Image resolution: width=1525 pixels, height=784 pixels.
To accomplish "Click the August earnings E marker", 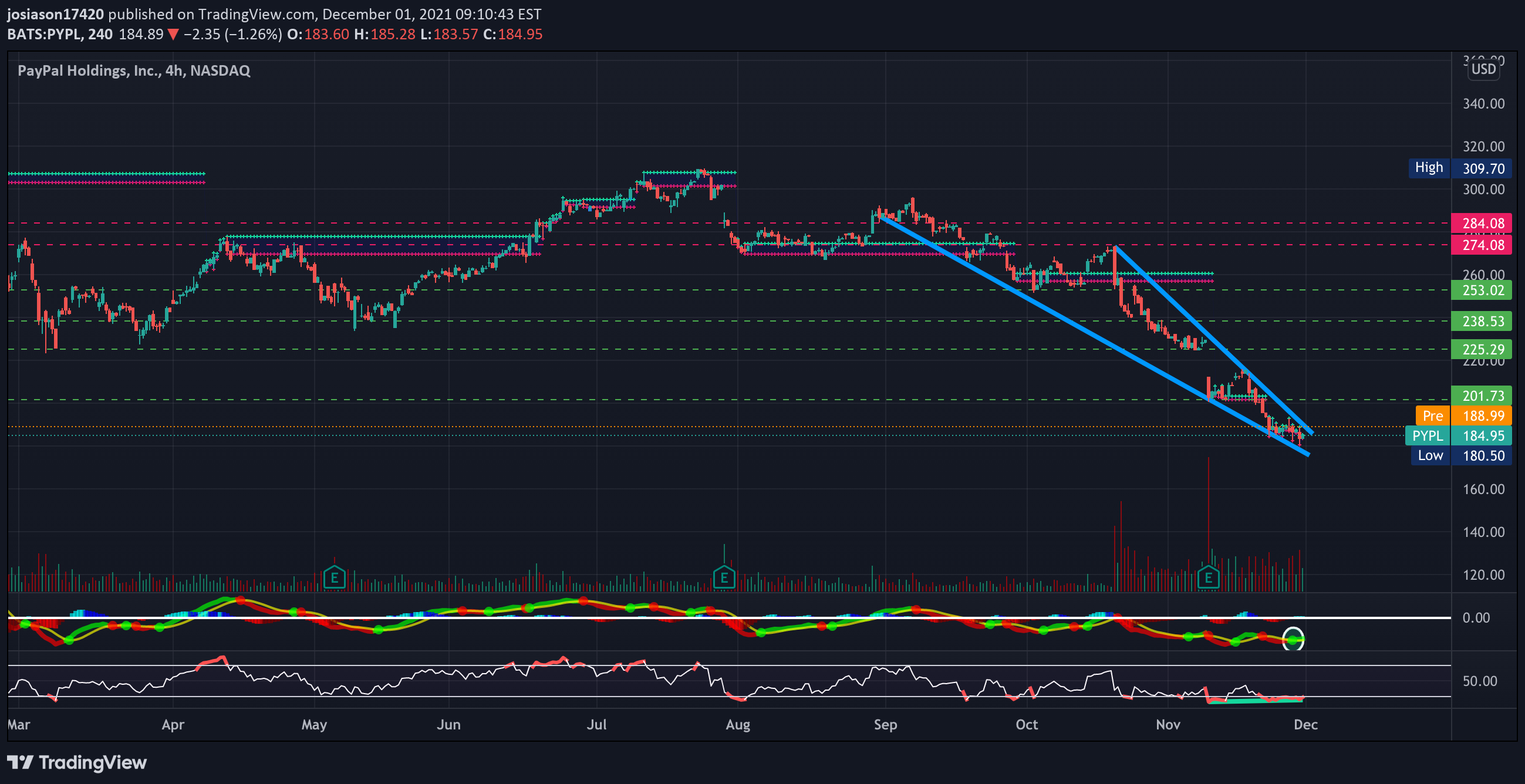I will [x=723, y=577].
